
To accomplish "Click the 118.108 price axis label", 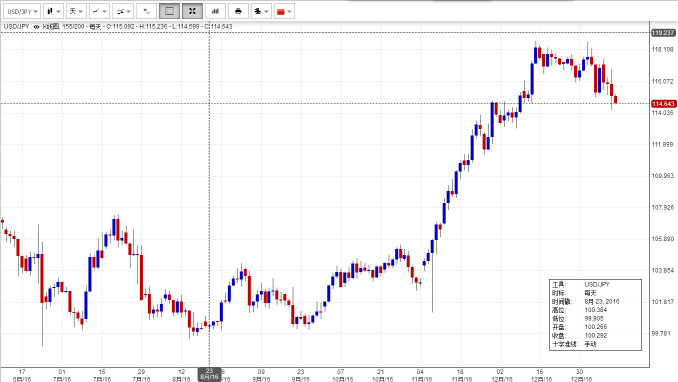I will [662, 50].
